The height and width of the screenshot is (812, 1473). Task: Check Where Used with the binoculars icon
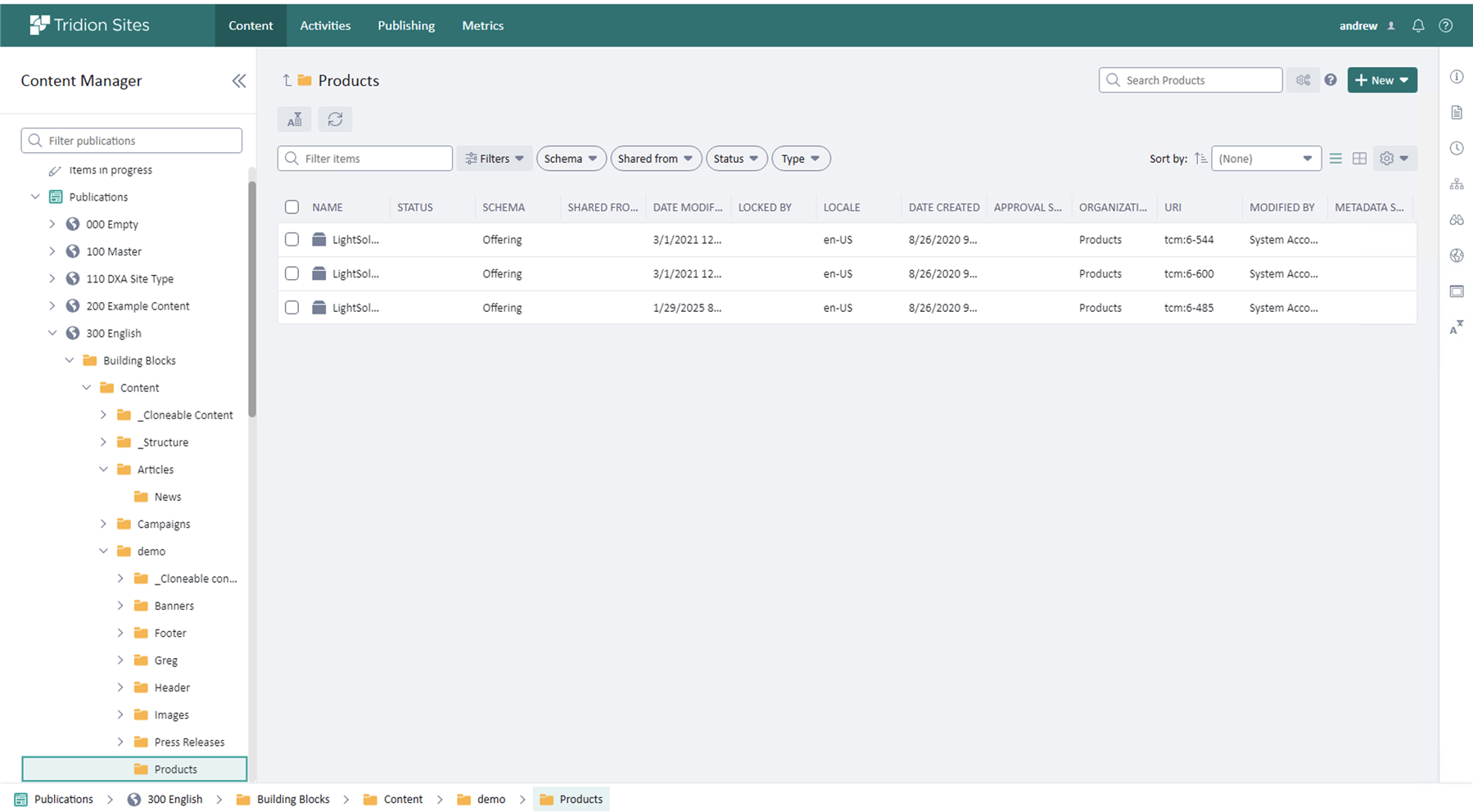tap(1457, 219)
